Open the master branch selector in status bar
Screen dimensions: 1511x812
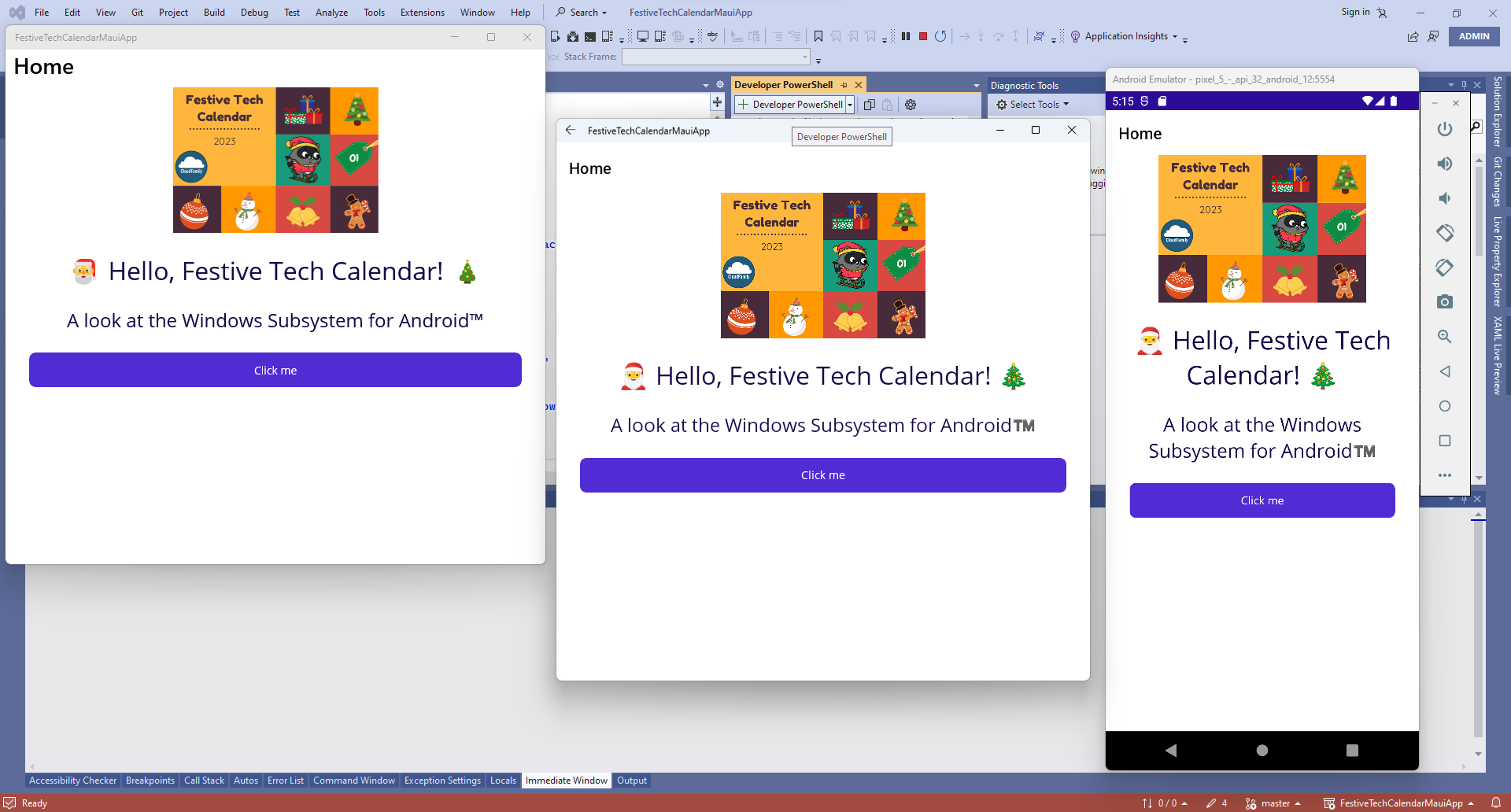point(1274,803)
